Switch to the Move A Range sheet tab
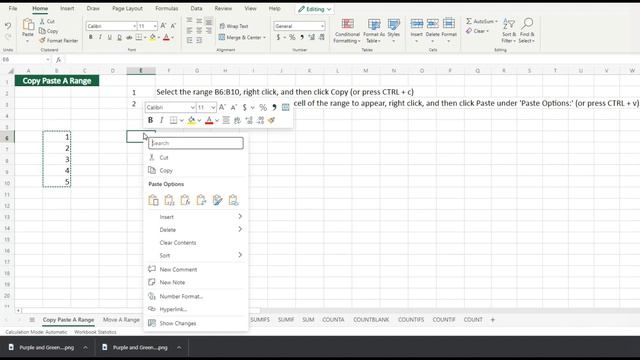Image resolution: width=640 pixels, height=360 pixels. [121, 320]
